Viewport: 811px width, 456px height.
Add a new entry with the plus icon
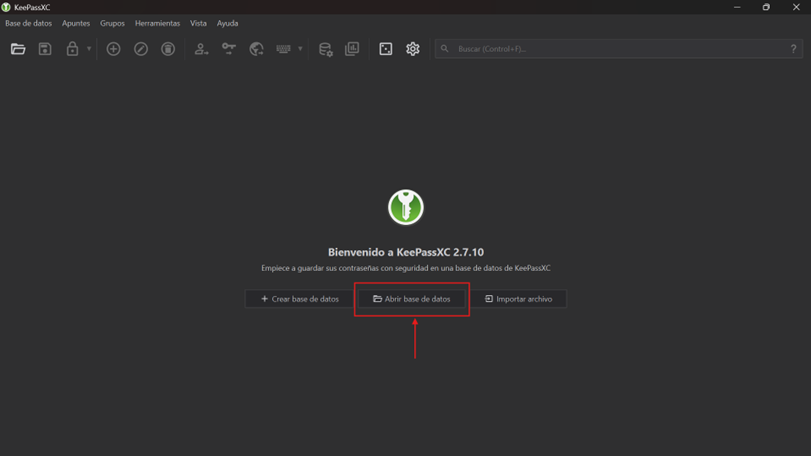tap(113, 49)
